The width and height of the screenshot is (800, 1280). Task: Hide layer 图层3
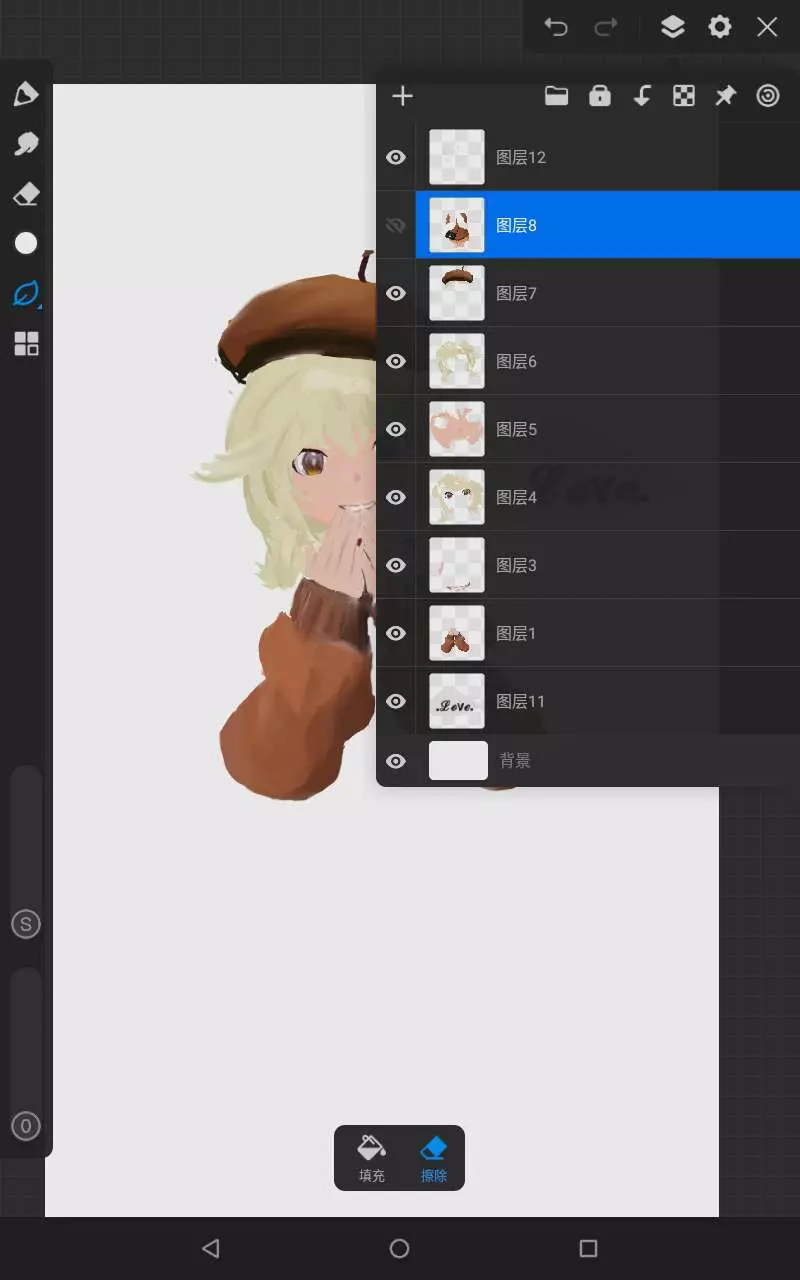pos(396,565)
